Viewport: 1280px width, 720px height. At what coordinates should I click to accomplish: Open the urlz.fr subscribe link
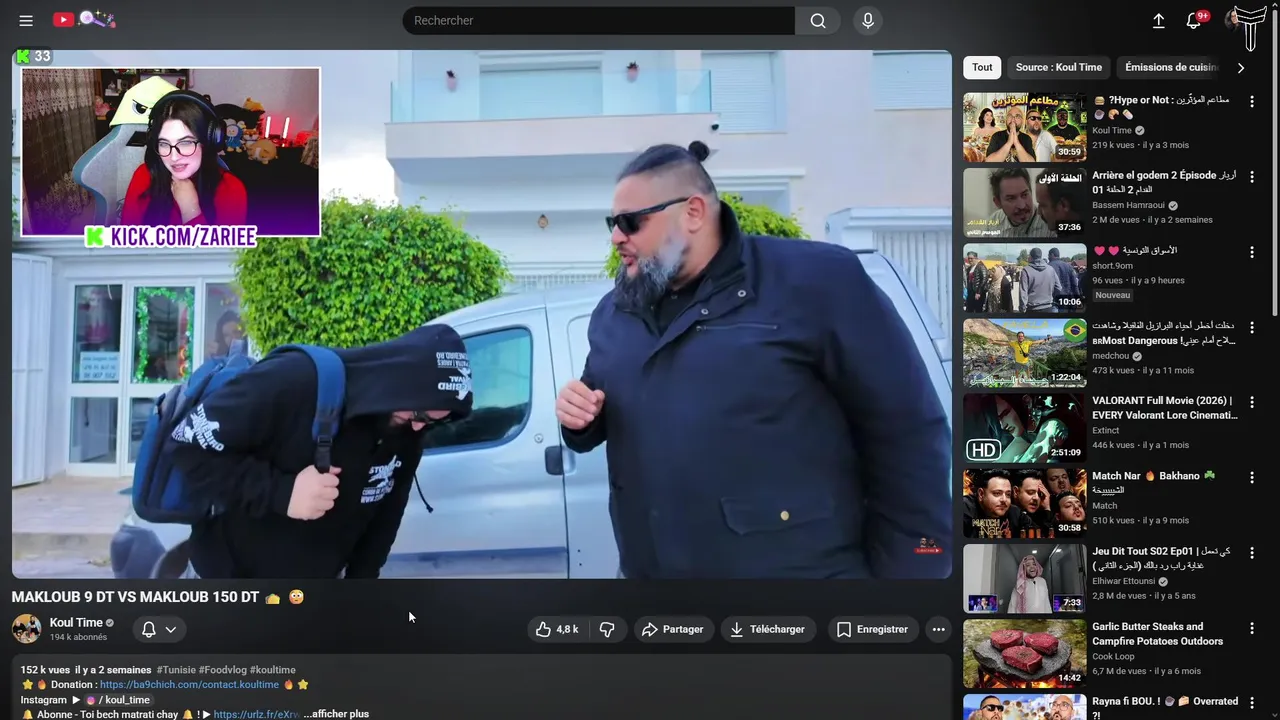click(256, 715)
